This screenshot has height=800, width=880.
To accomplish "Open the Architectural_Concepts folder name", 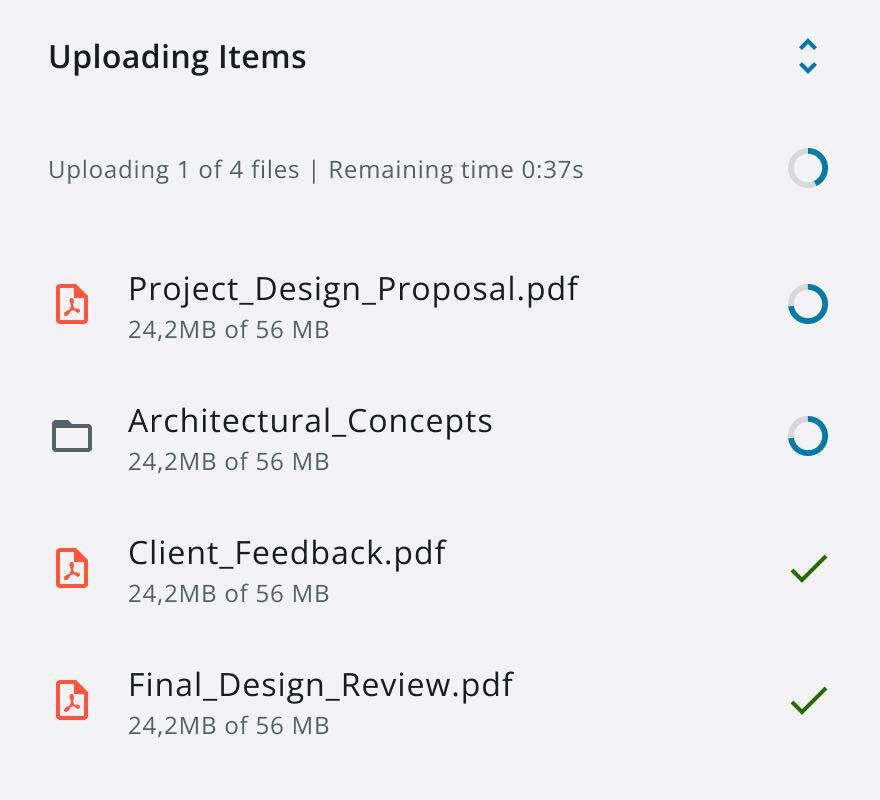I will [x=310, y=421].
